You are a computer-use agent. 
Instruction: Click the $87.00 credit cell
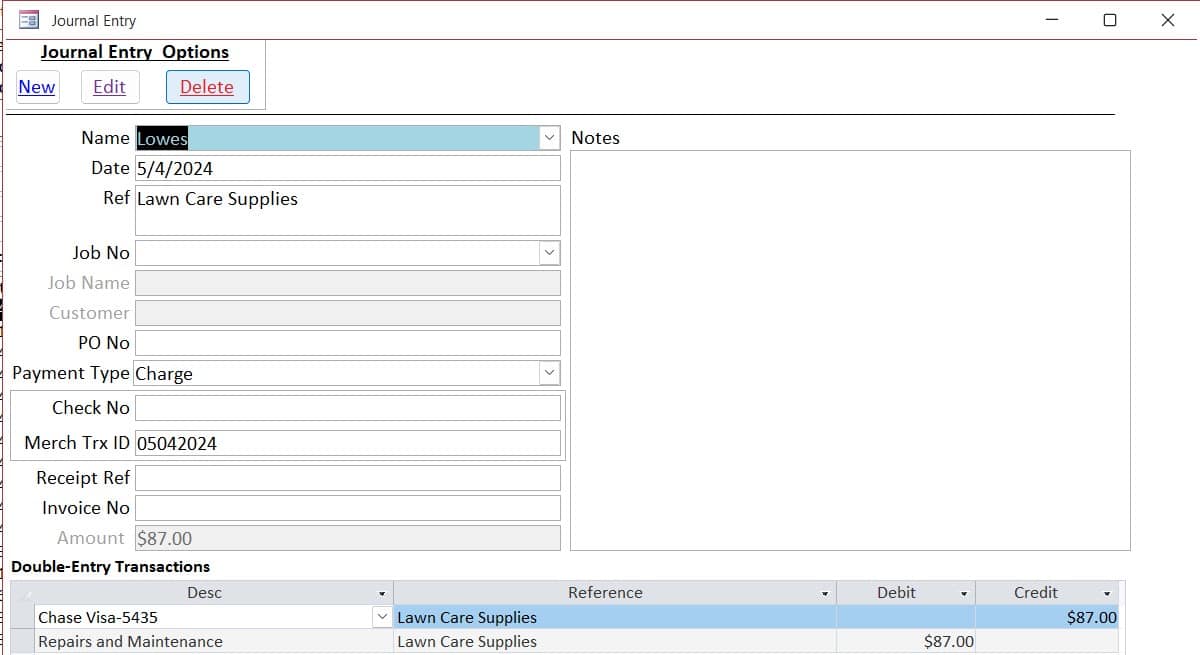(x=1048, y=618)
